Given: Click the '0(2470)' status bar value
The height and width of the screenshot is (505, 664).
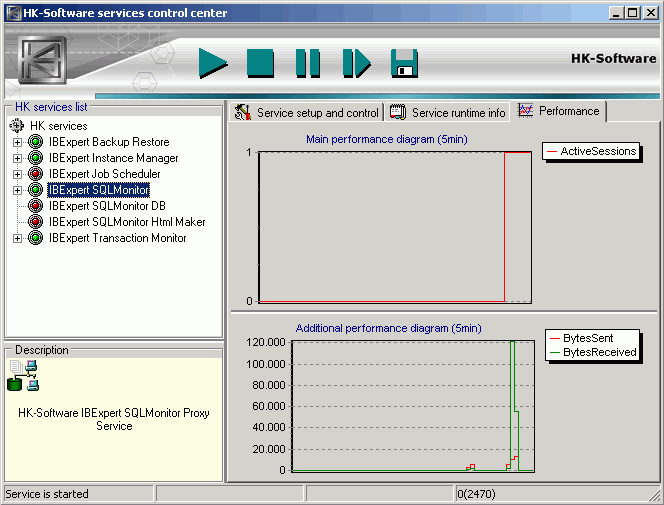Looking at the screenshot, I should (x=476, y=494).
